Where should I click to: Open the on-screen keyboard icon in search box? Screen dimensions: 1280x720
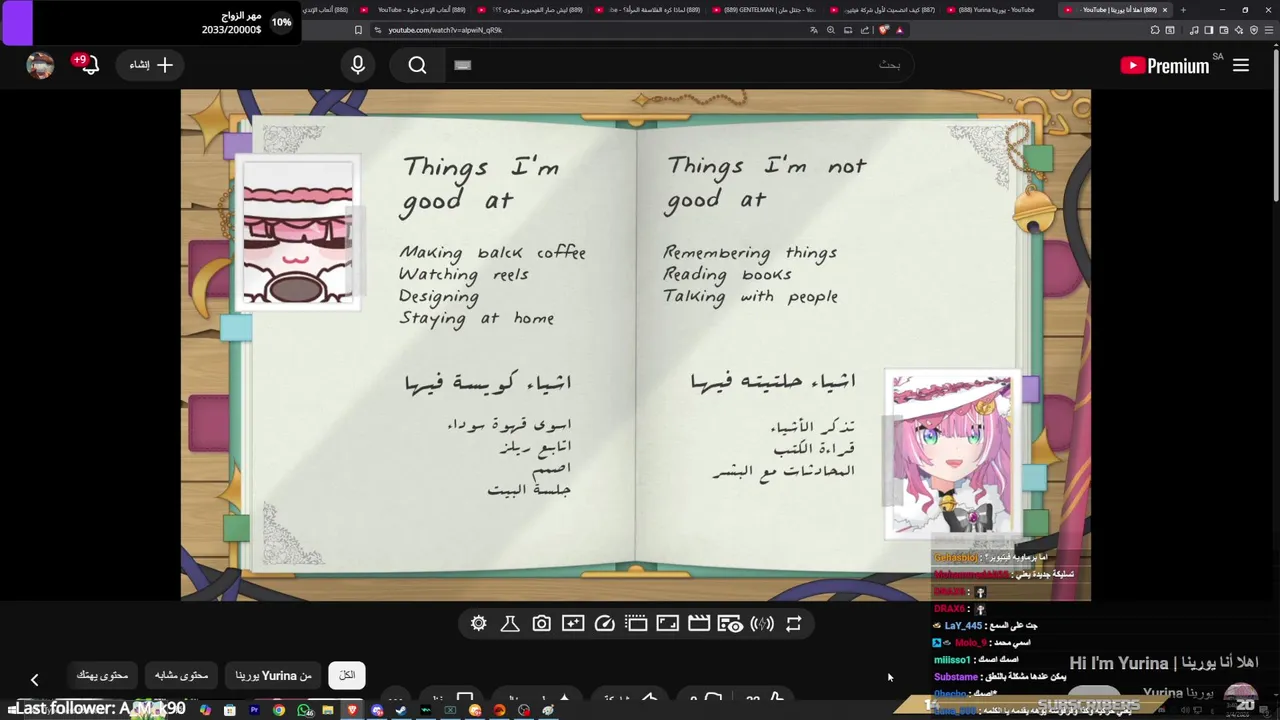462,65
